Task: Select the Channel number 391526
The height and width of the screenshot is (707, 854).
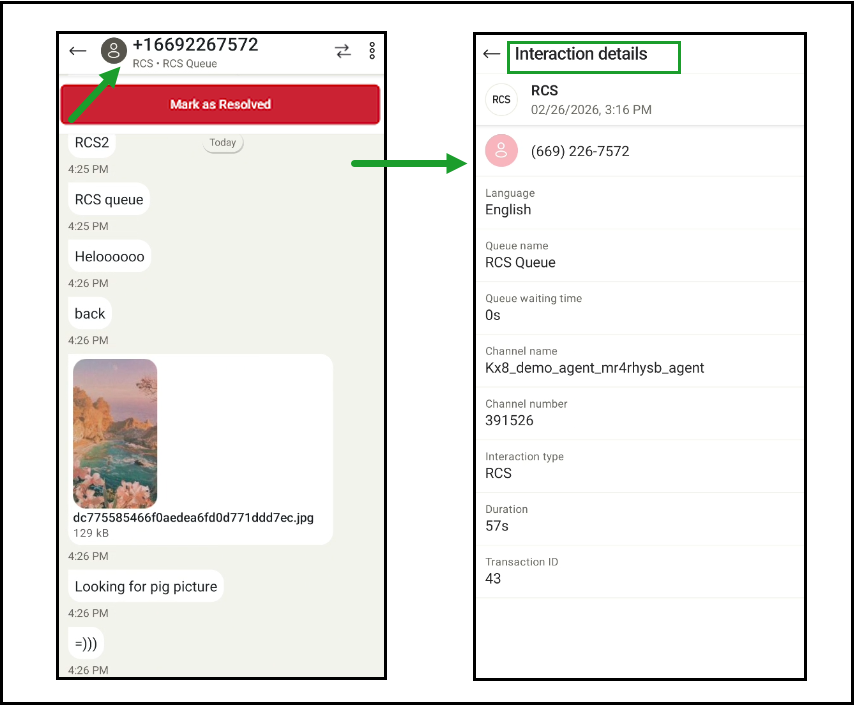Action: [x=509, y=421]
